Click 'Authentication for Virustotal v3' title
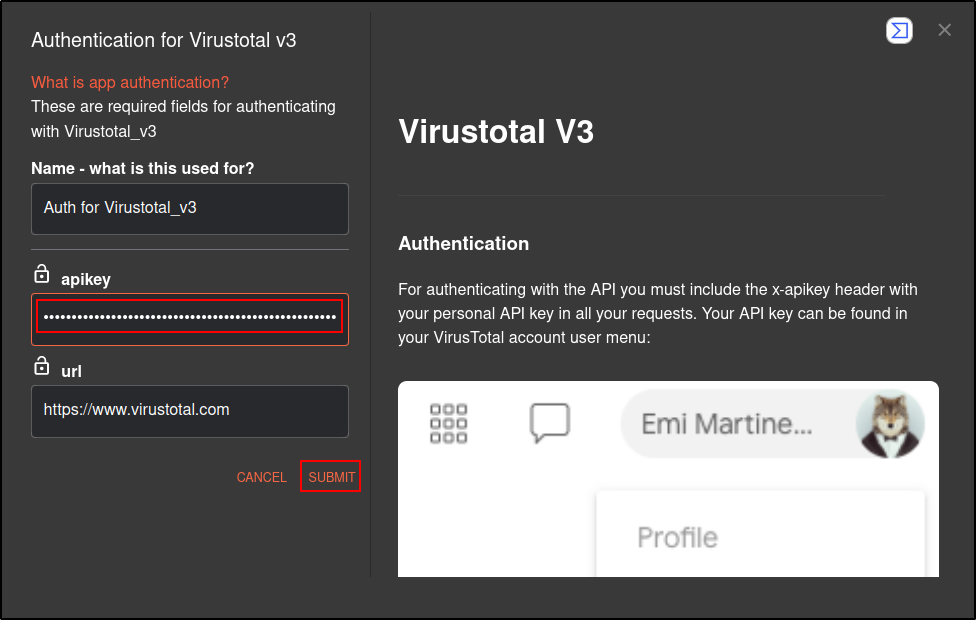 pos(164,40)
